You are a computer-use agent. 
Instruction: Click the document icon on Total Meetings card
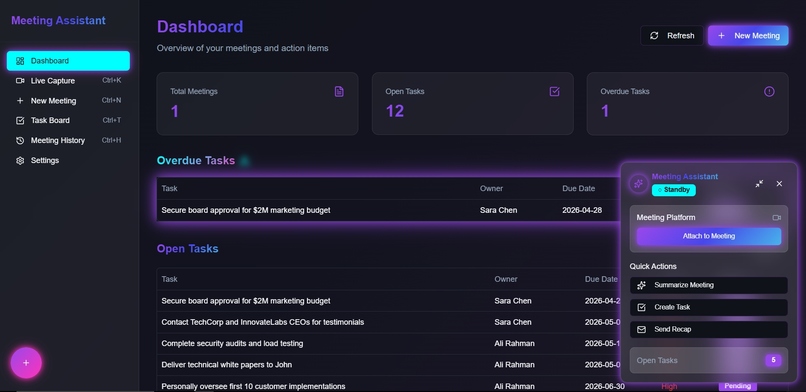click(339, 91)
